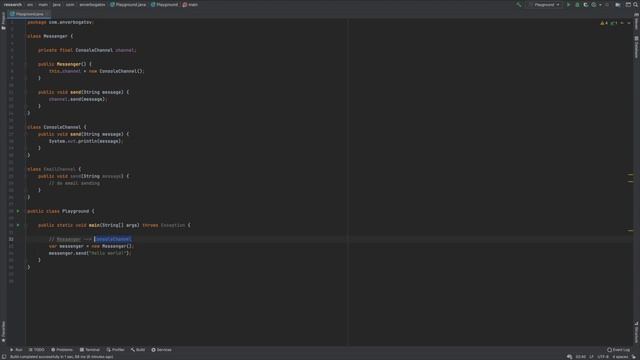
Task: Click the read-only lock icon in the status bar
Action: [x=634, y=357]
